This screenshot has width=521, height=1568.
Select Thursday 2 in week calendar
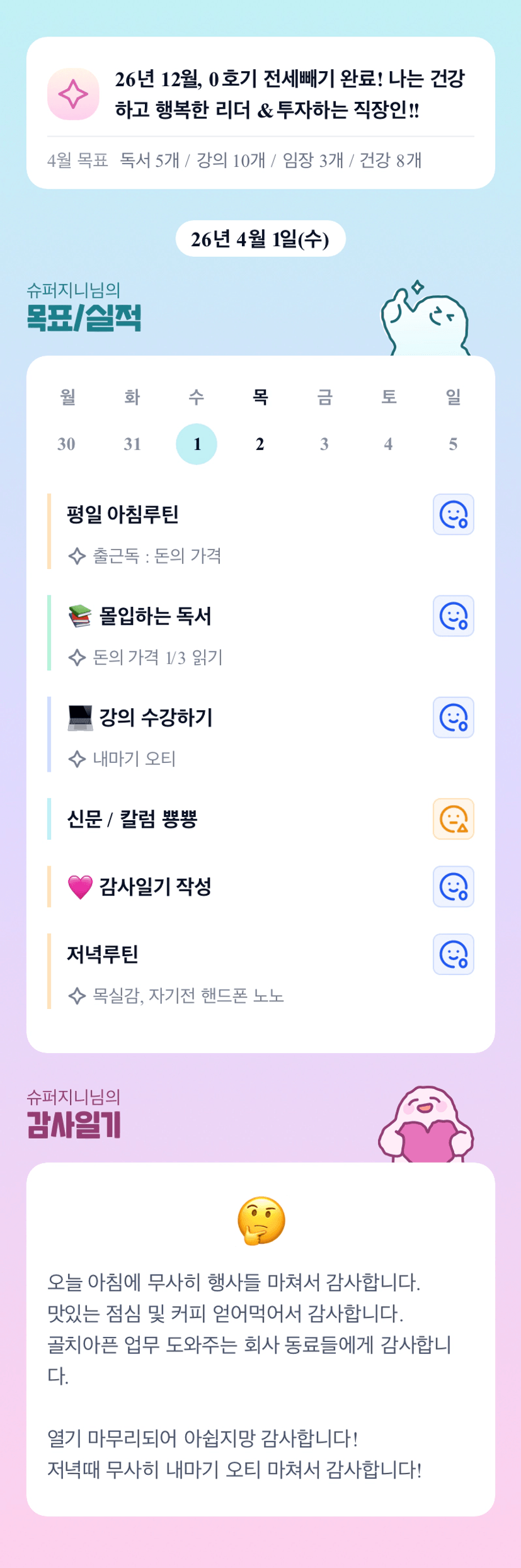(x=260, y=444)
